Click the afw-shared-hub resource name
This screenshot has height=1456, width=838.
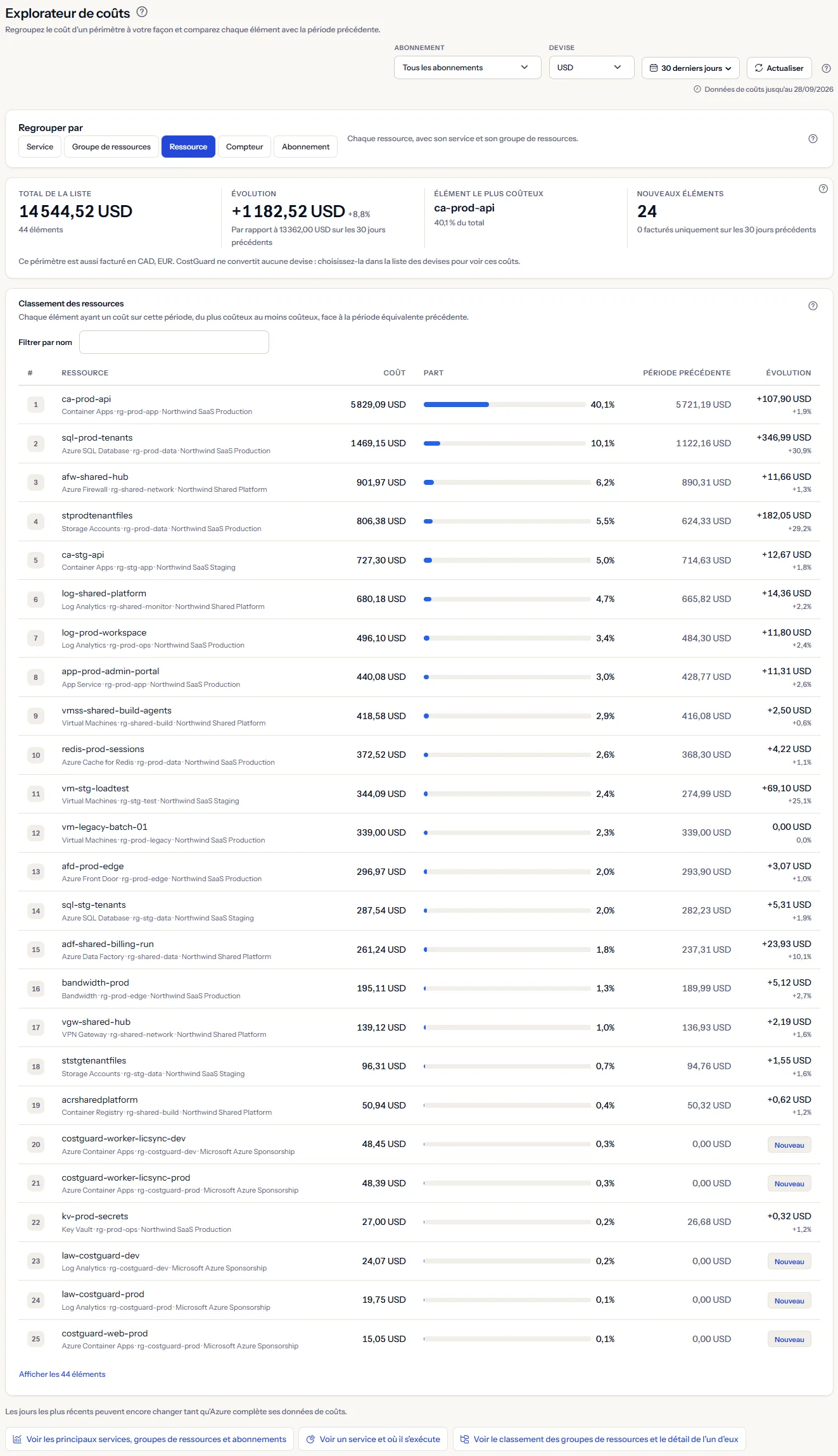tap(95, 477)
